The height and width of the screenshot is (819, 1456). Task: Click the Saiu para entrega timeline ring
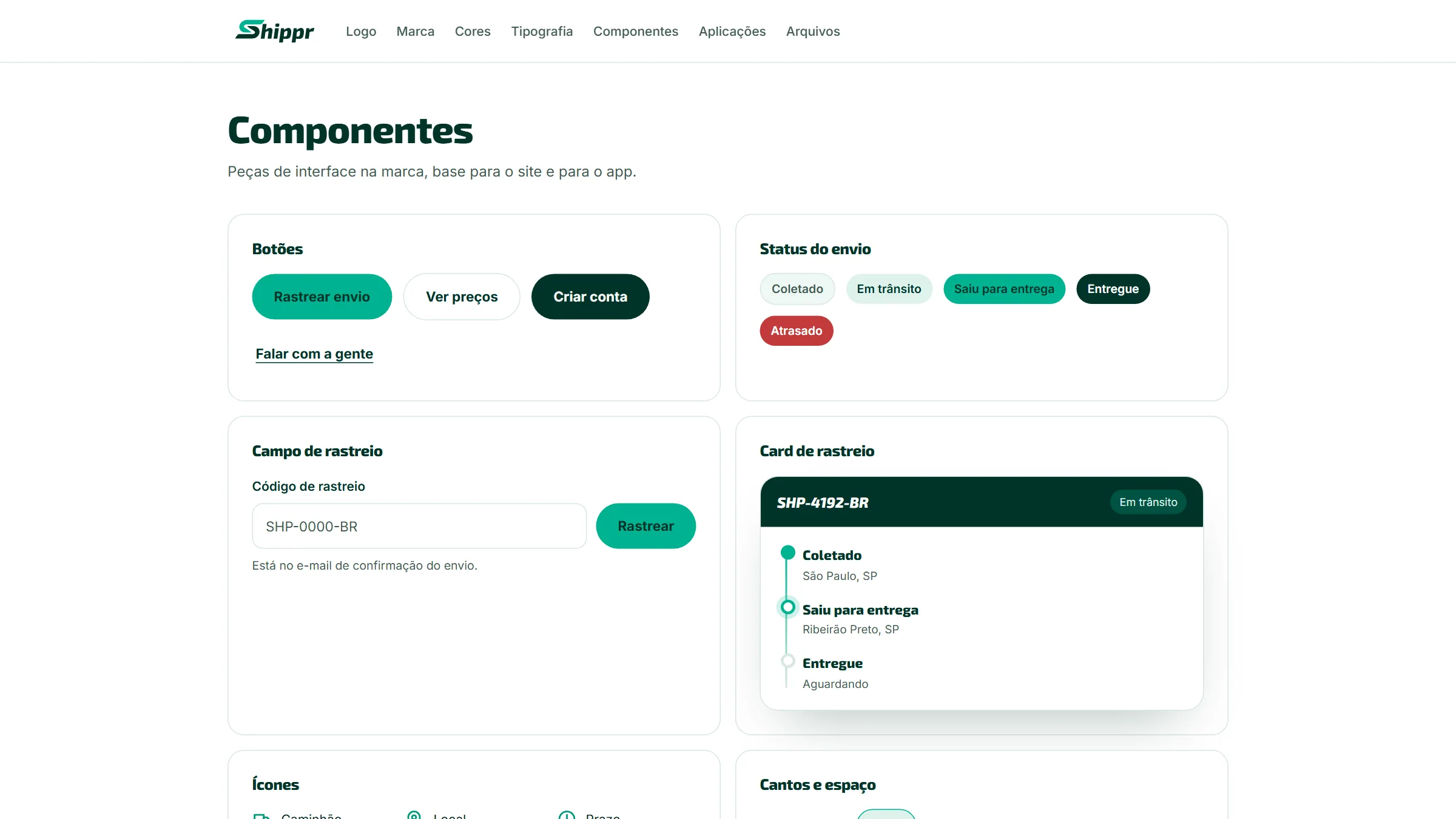[x=787, y=607]
